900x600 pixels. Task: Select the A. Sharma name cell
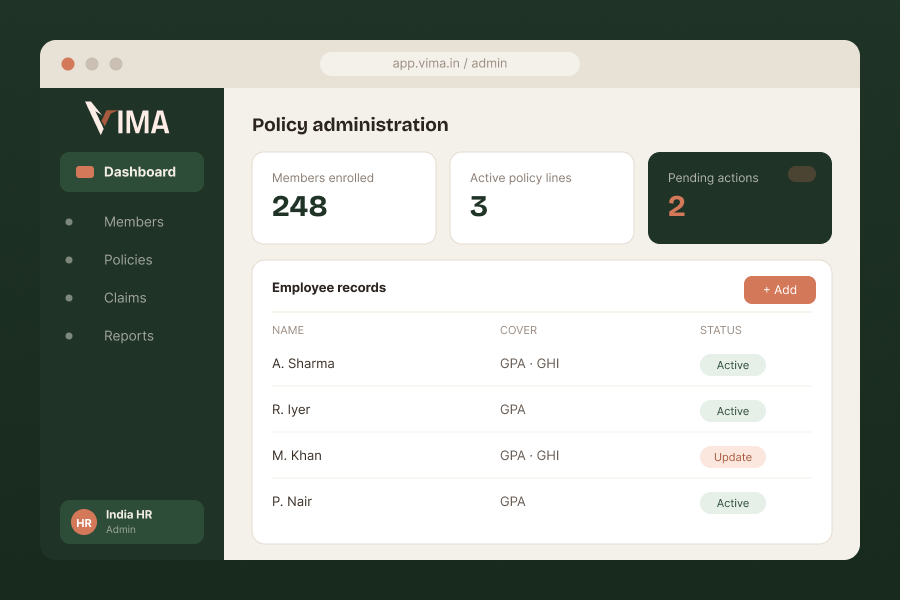[x=303, y=363]
